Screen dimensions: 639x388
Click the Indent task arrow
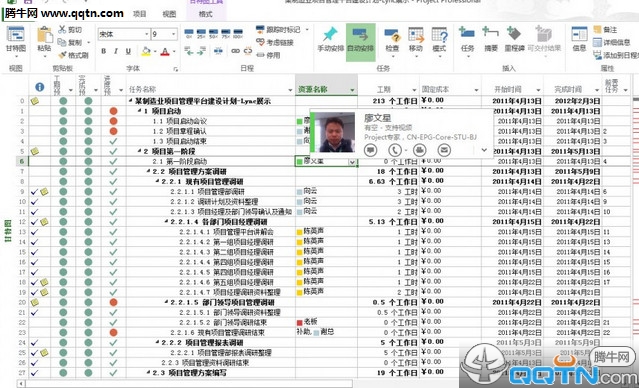point(201,51)
